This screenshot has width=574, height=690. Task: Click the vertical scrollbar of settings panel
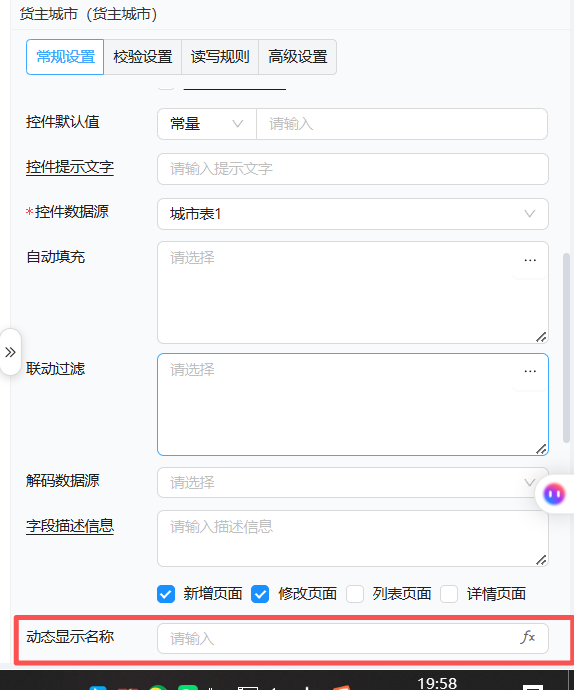(x=567, y=348)
